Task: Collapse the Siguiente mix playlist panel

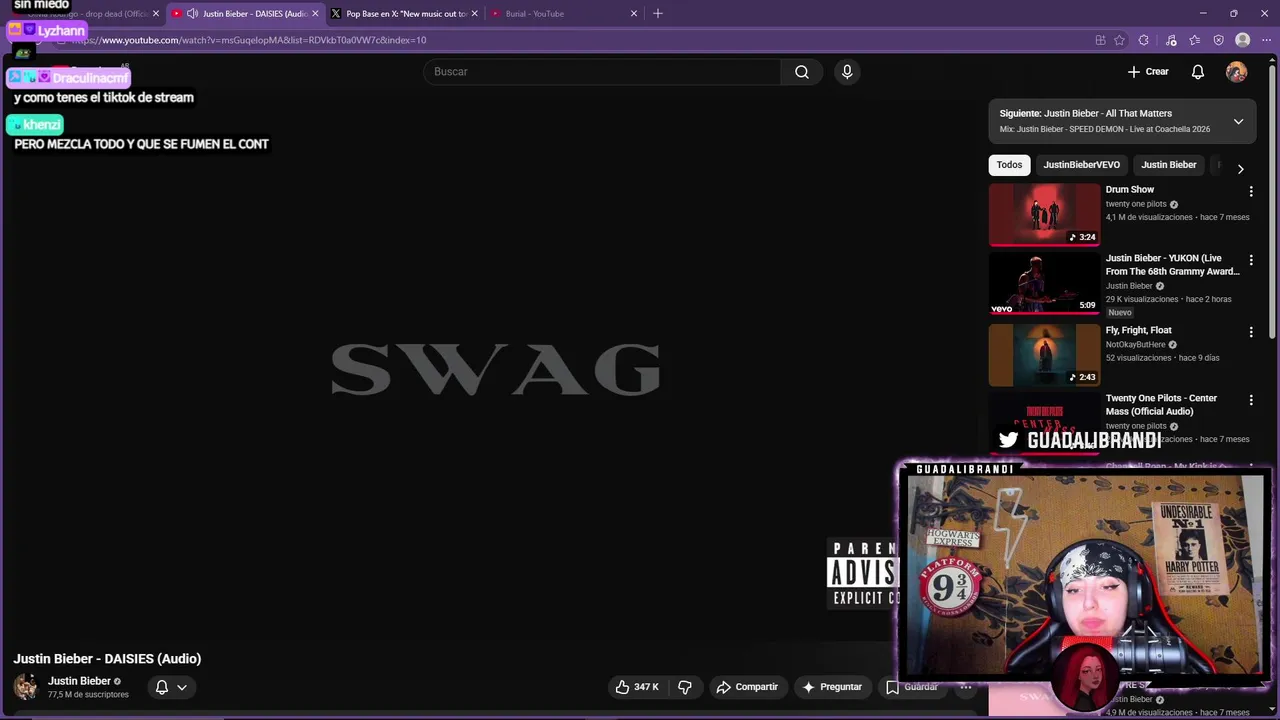Action: click(1238, 122)
